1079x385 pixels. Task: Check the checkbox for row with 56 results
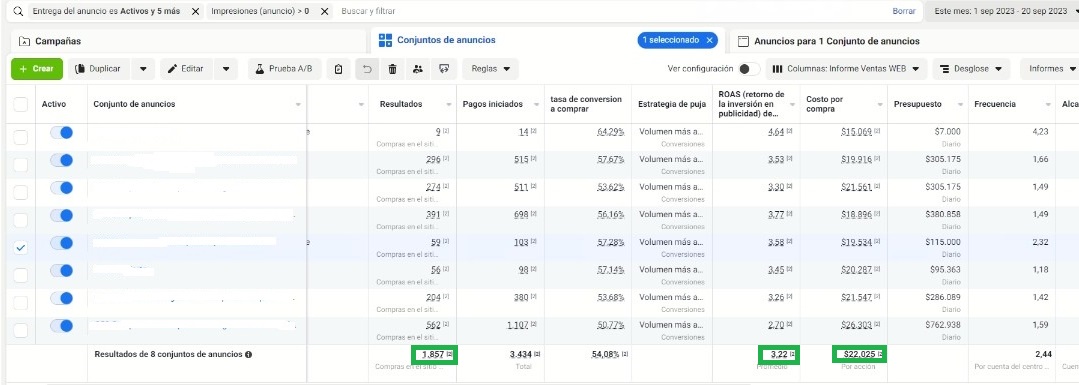point(21,275)
